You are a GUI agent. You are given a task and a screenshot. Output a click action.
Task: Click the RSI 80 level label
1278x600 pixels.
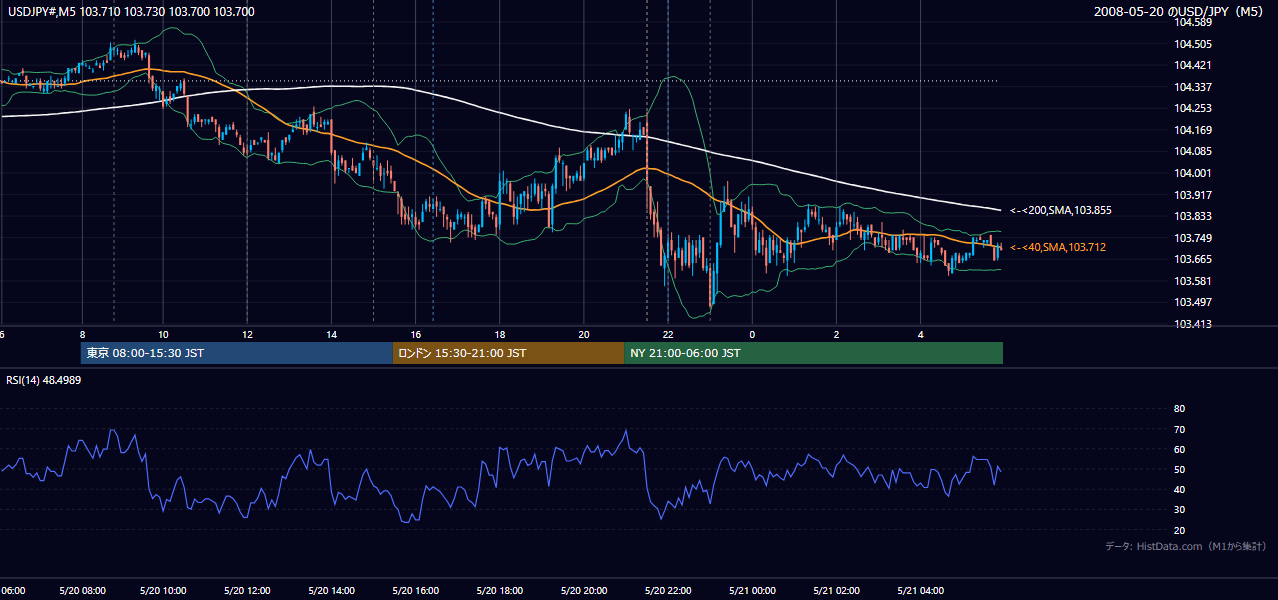[x=1179, y=409]
